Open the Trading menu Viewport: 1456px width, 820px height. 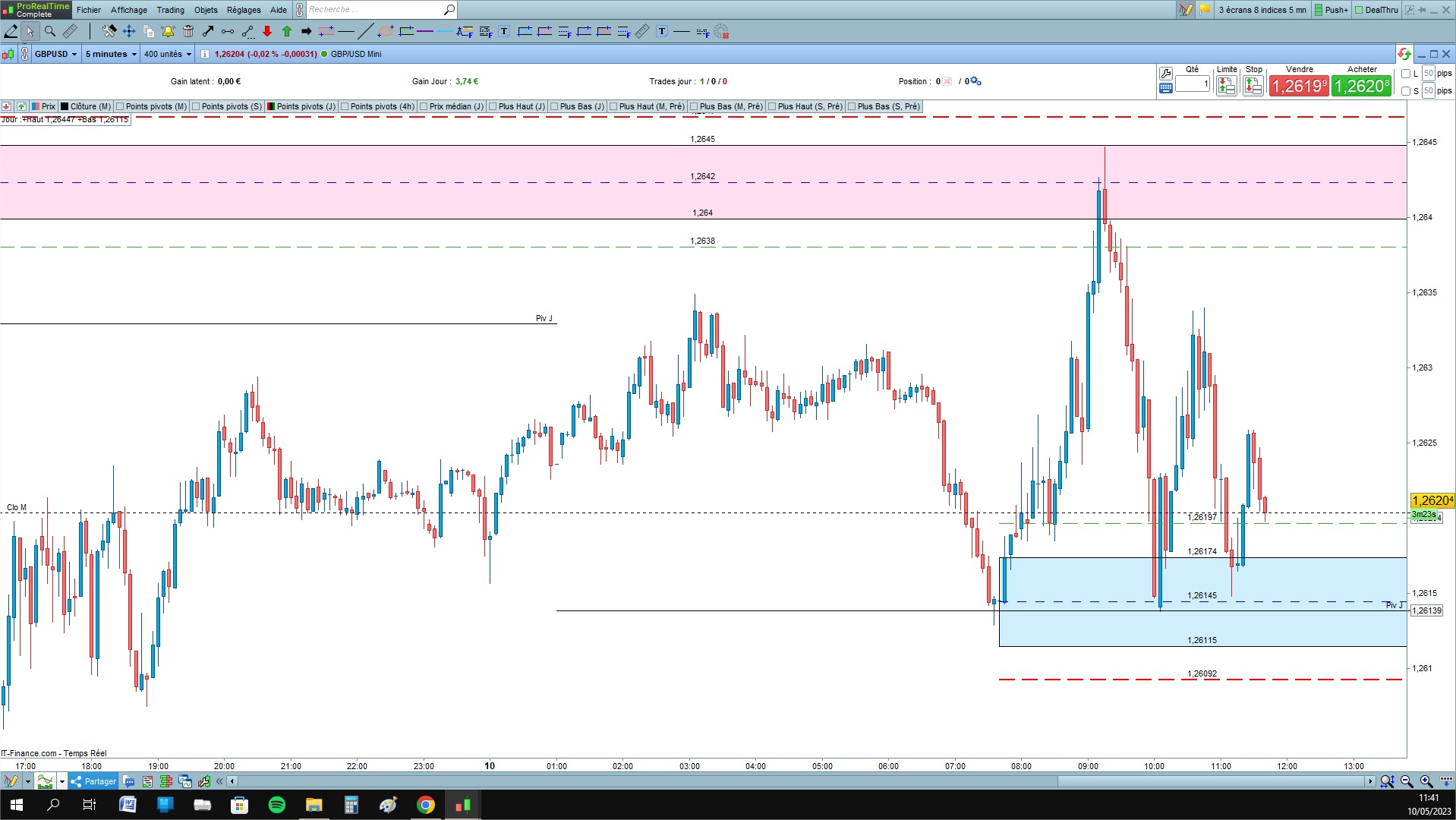tap(170, 10)
